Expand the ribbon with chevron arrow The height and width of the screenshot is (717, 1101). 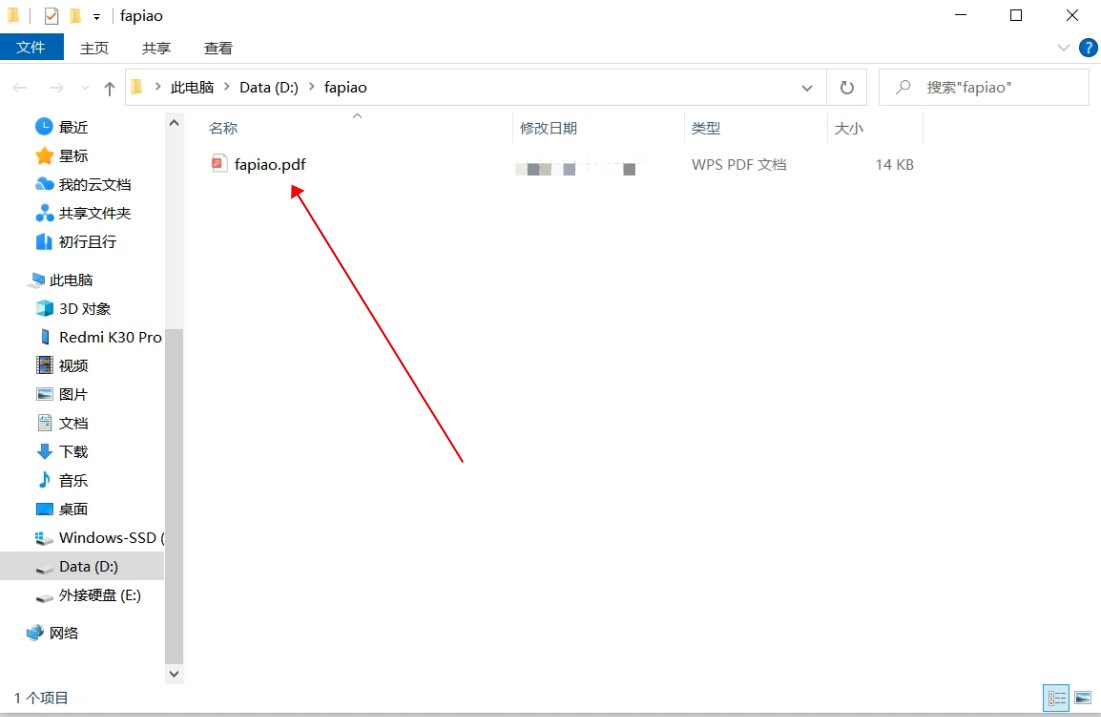pos(1063,48)
